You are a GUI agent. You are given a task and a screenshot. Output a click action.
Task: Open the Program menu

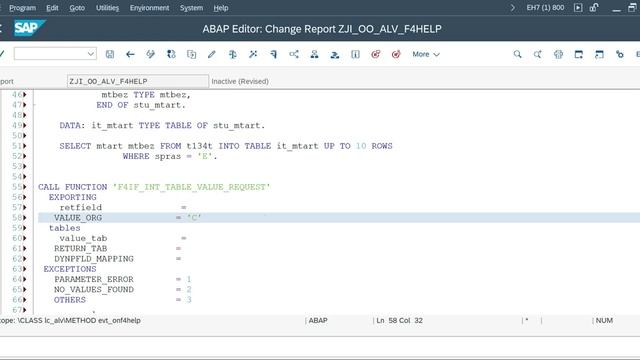pos(22,8)
